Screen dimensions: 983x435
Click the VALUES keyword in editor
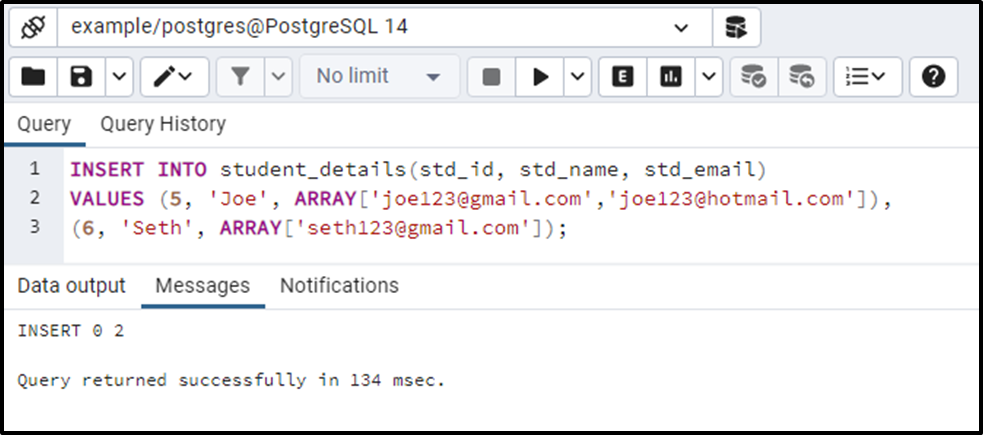pos(107,199)
